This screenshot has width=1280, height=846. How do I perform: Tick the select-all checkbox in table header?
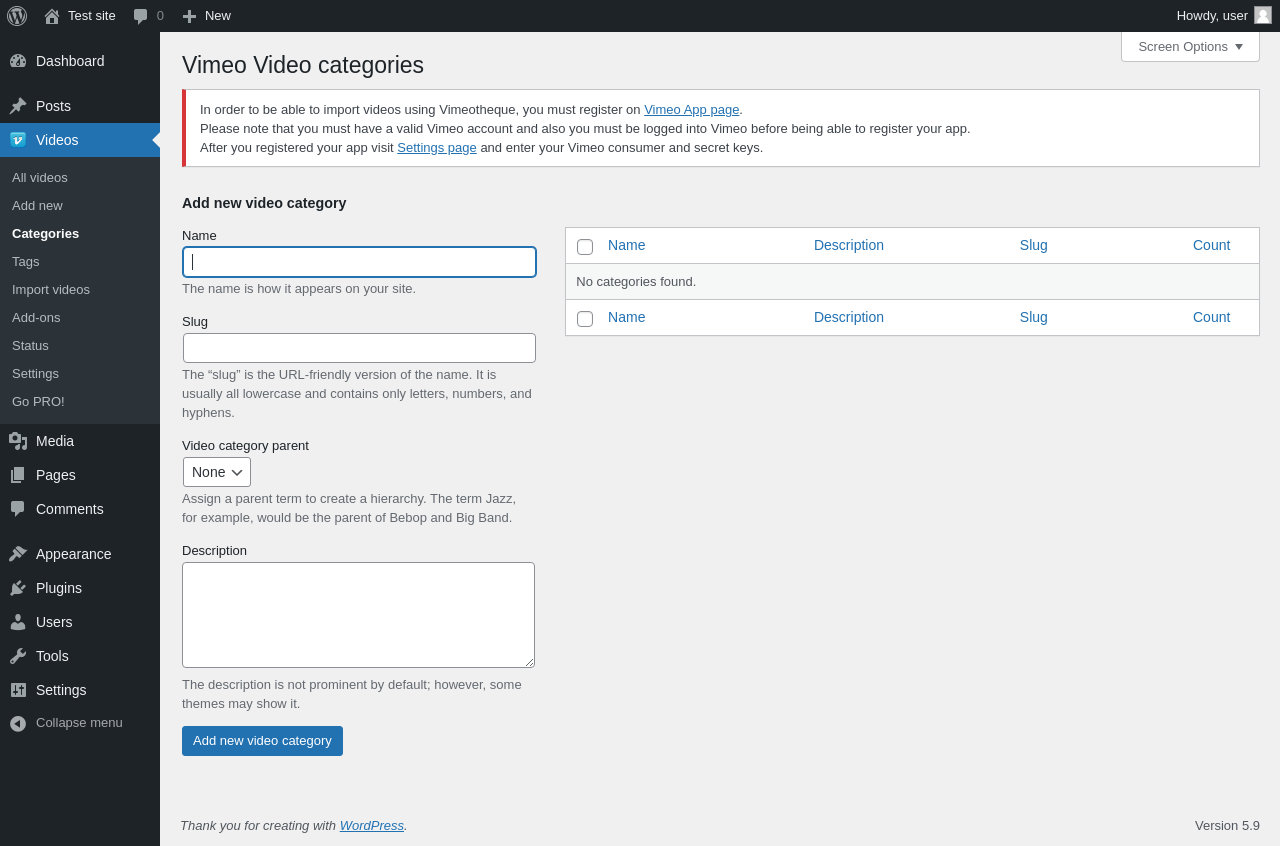[x=585, y=246]
